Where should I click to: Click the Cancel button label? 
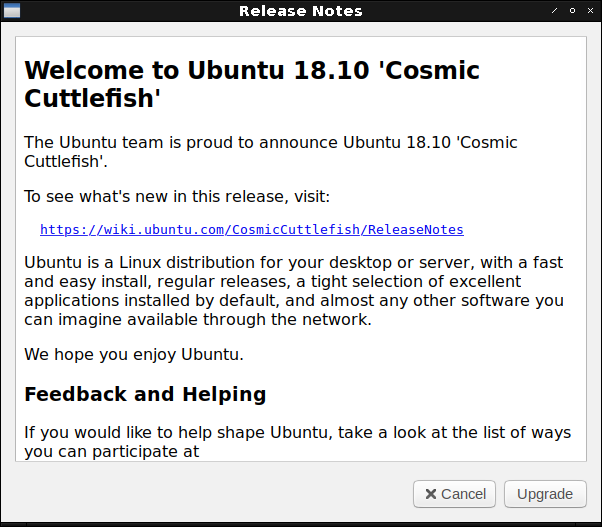[x=463, y=494]
